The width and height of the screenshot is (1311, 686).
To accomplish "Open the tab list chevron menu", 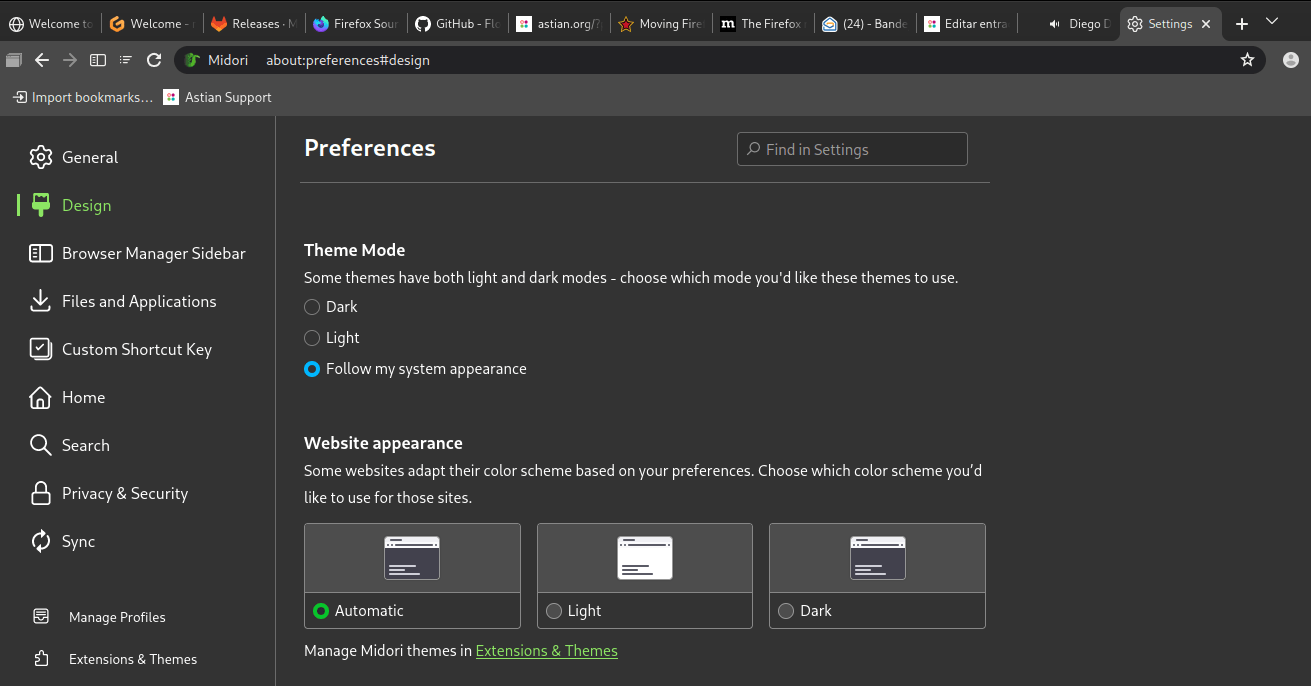I will tap(1272, 21).
